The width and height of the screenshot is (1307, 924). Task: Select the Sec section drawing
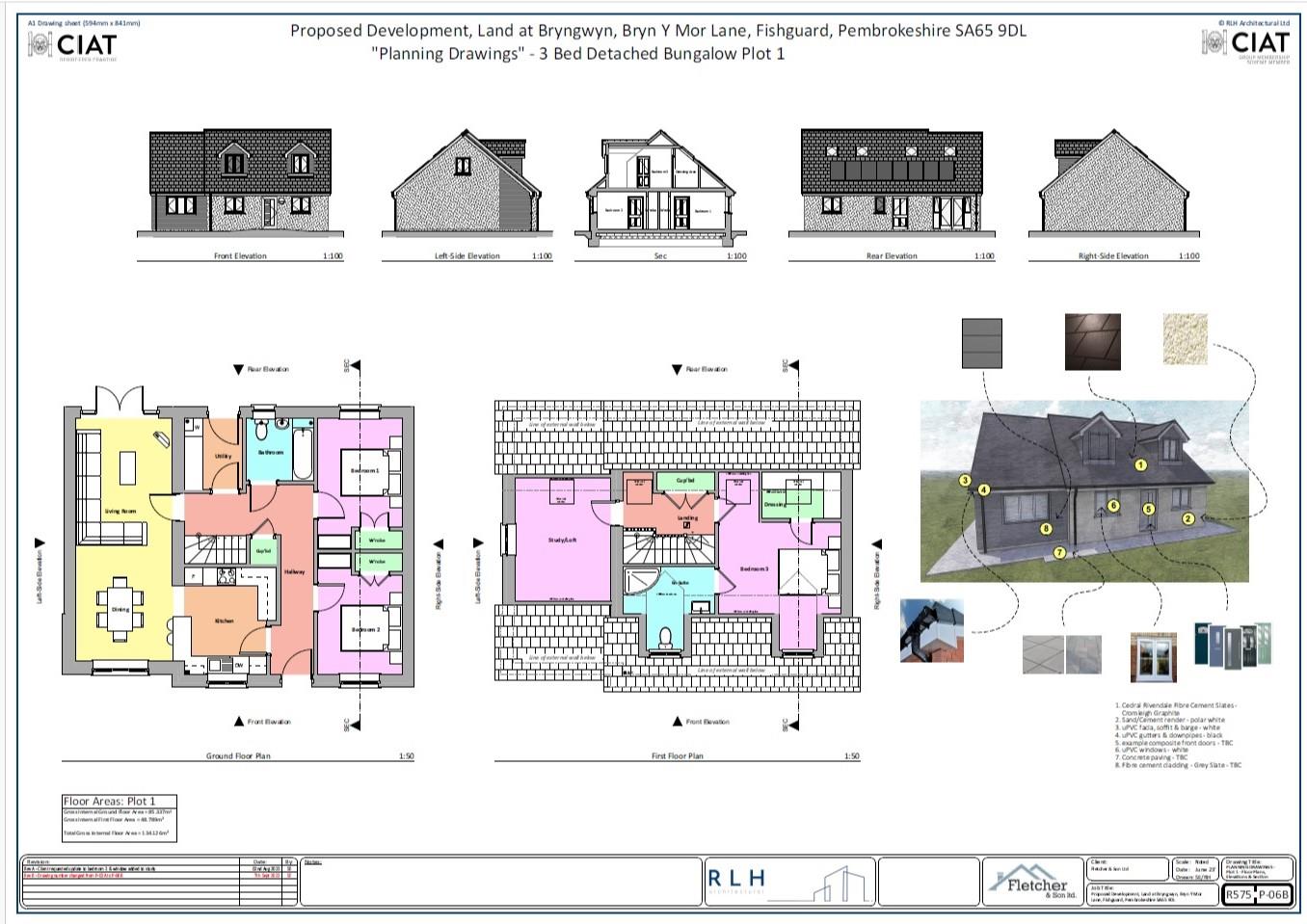click(660, 185)
